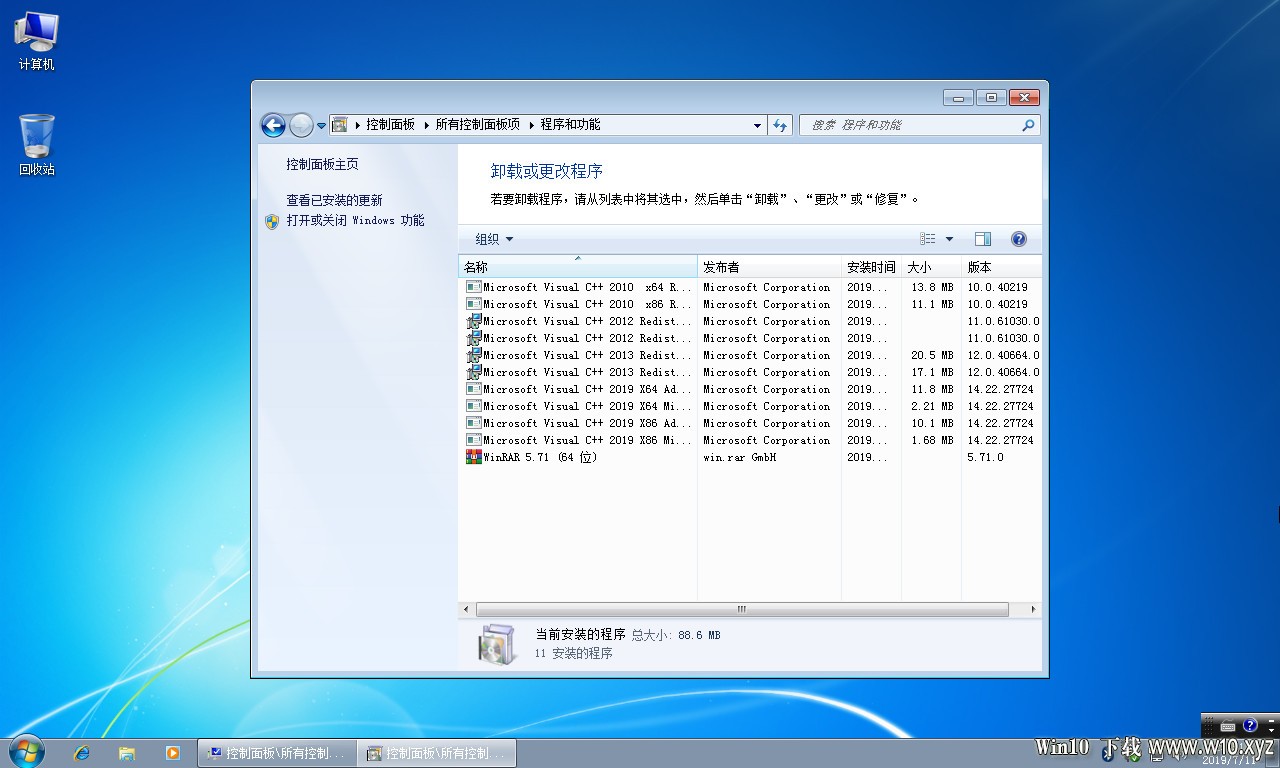Minimize the language bar
Screen dimensions: 1280x768
[x=1273, y=719]
